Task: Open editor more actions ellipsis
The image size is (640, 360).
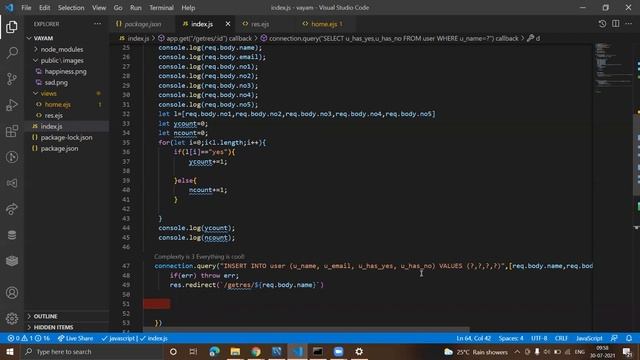Action: point(629,24)
